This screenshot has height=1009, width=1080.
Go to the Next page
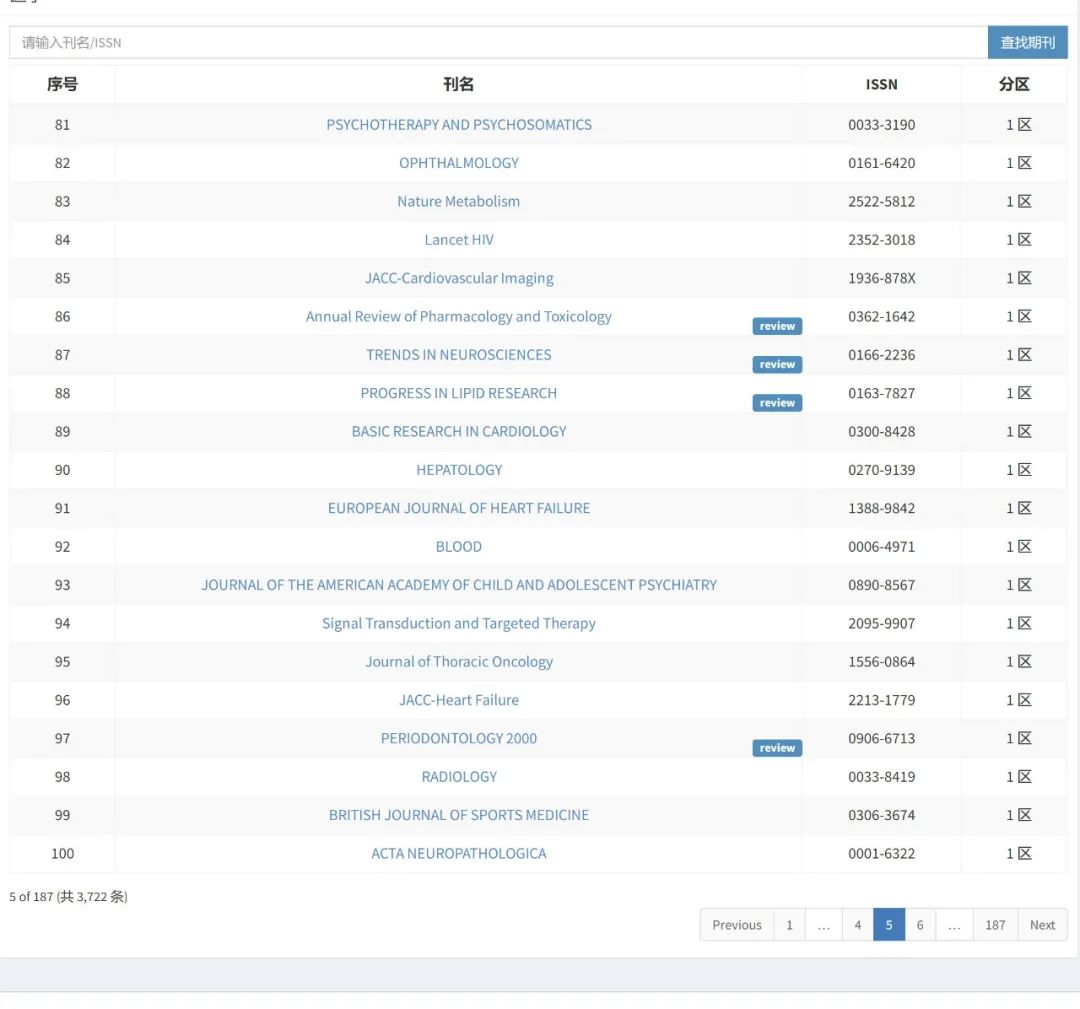click(x=1042, y=925)
